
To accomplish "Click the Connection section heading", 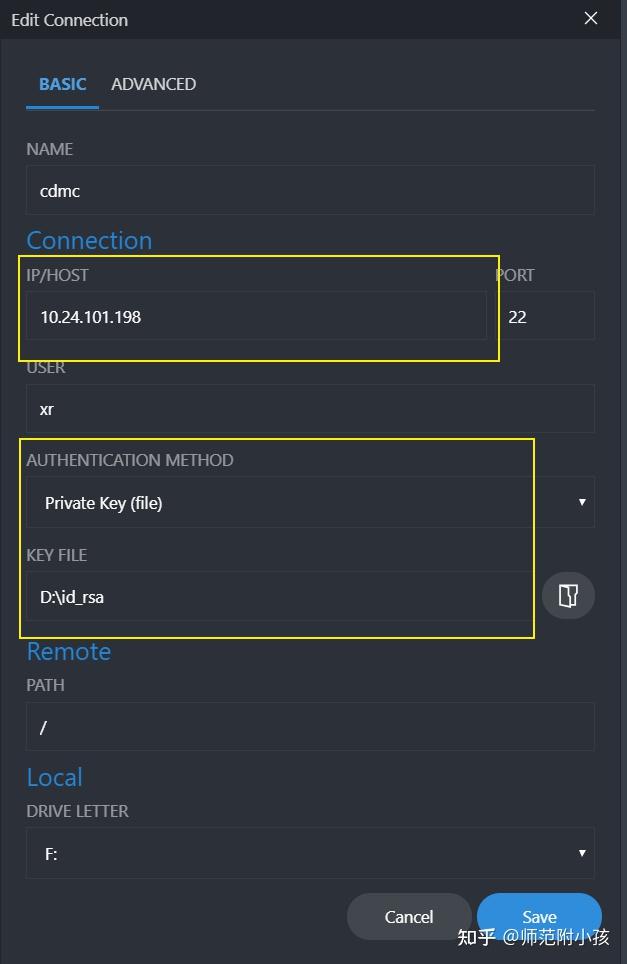I will tap(89, 240).
